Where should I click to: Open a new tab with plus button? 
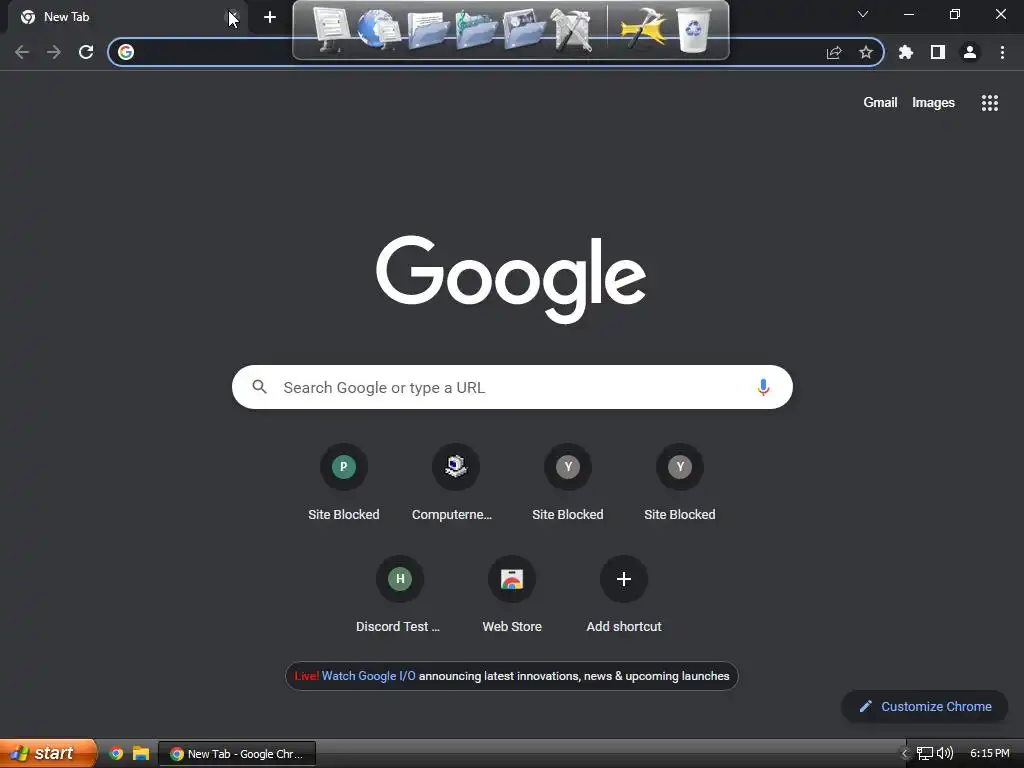pyautogui.click(x=270, y=17)
